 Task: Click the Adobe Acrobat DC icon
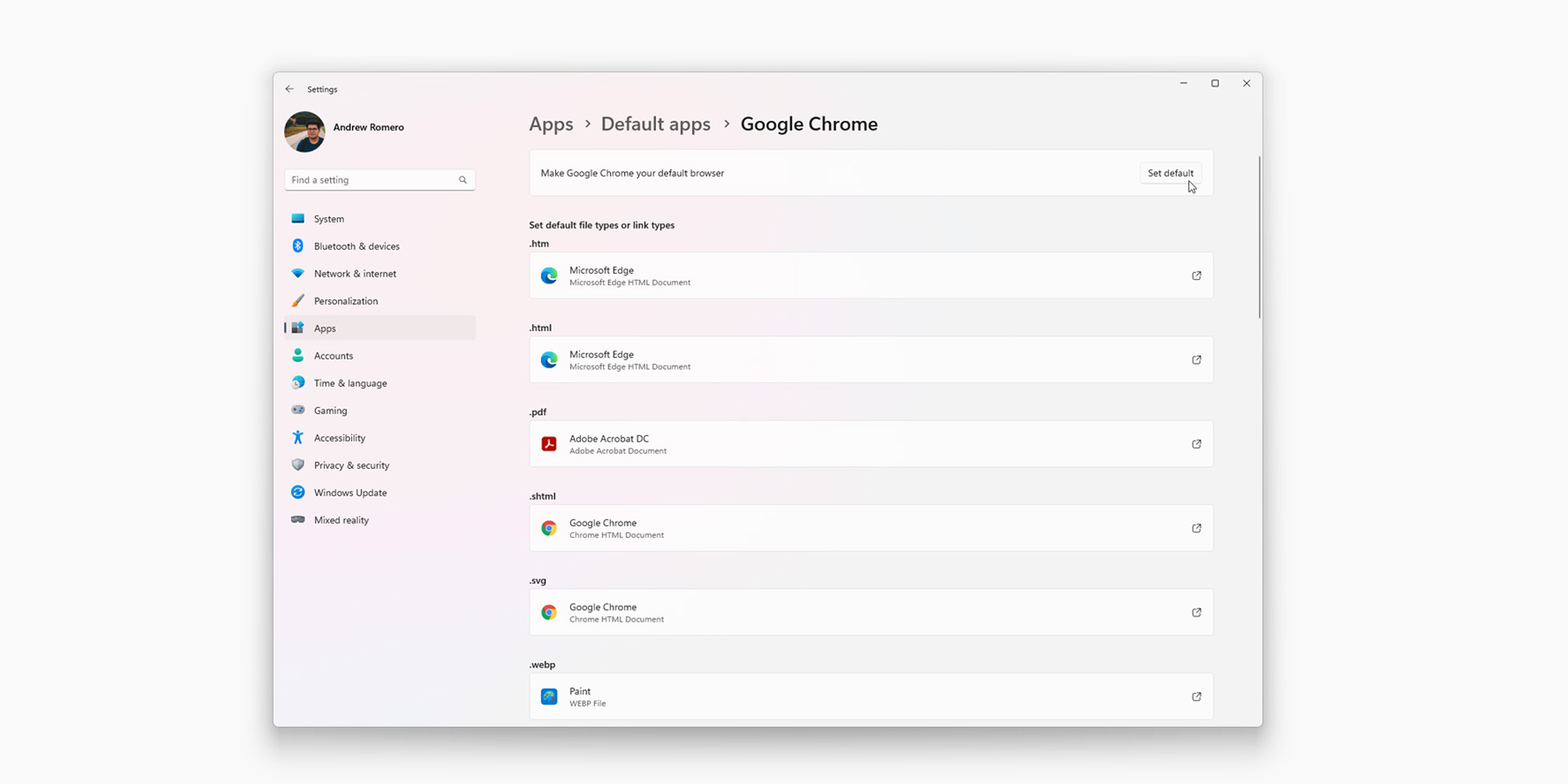(x=549, y=445)
